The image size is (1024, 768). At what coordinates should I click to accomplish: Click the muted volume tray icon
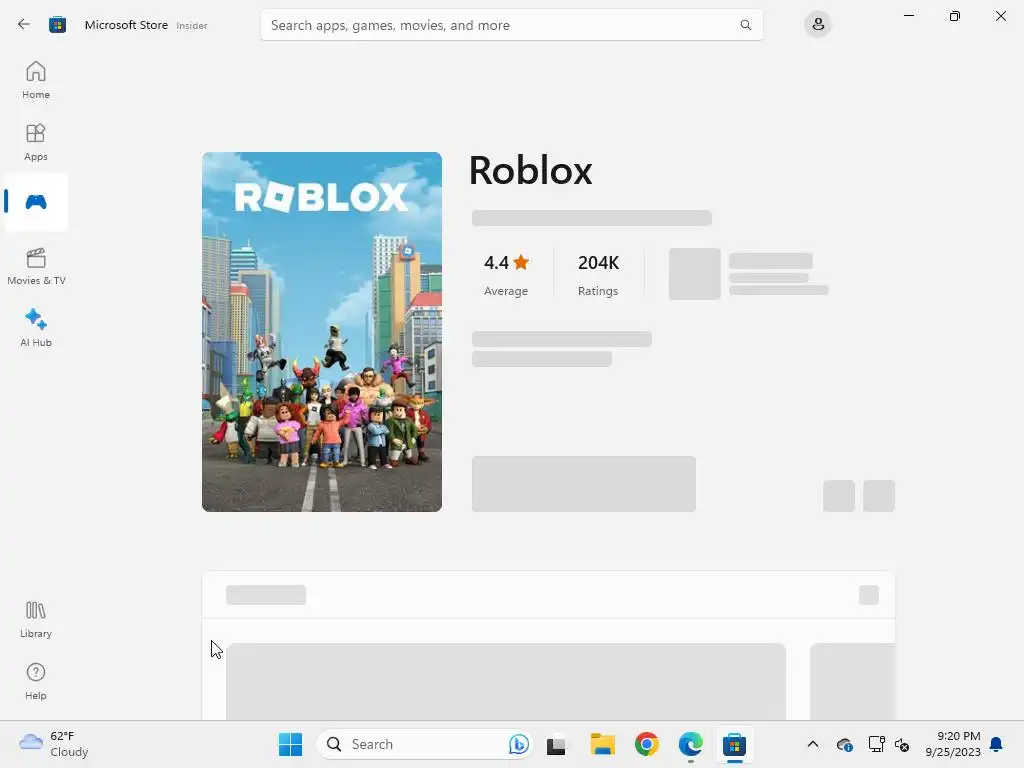pos(902,744)
